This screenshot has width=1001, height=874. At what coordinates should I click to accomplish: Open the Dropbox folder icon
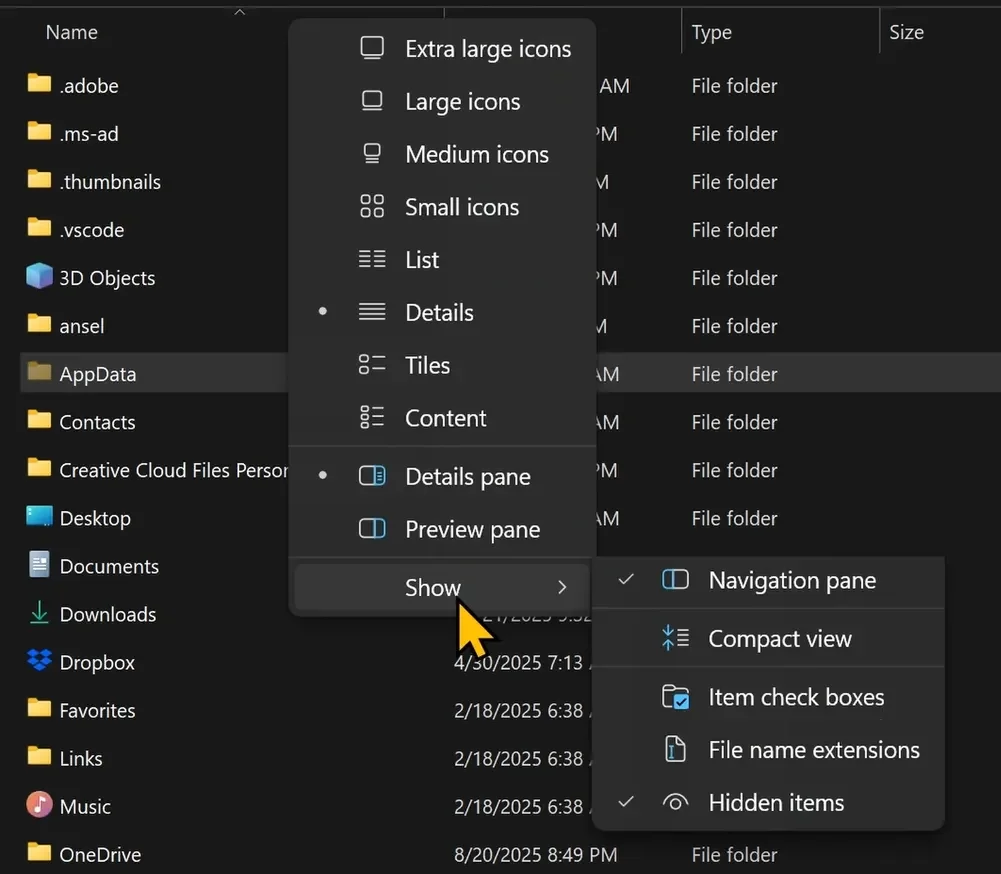[x=39, y=662]
